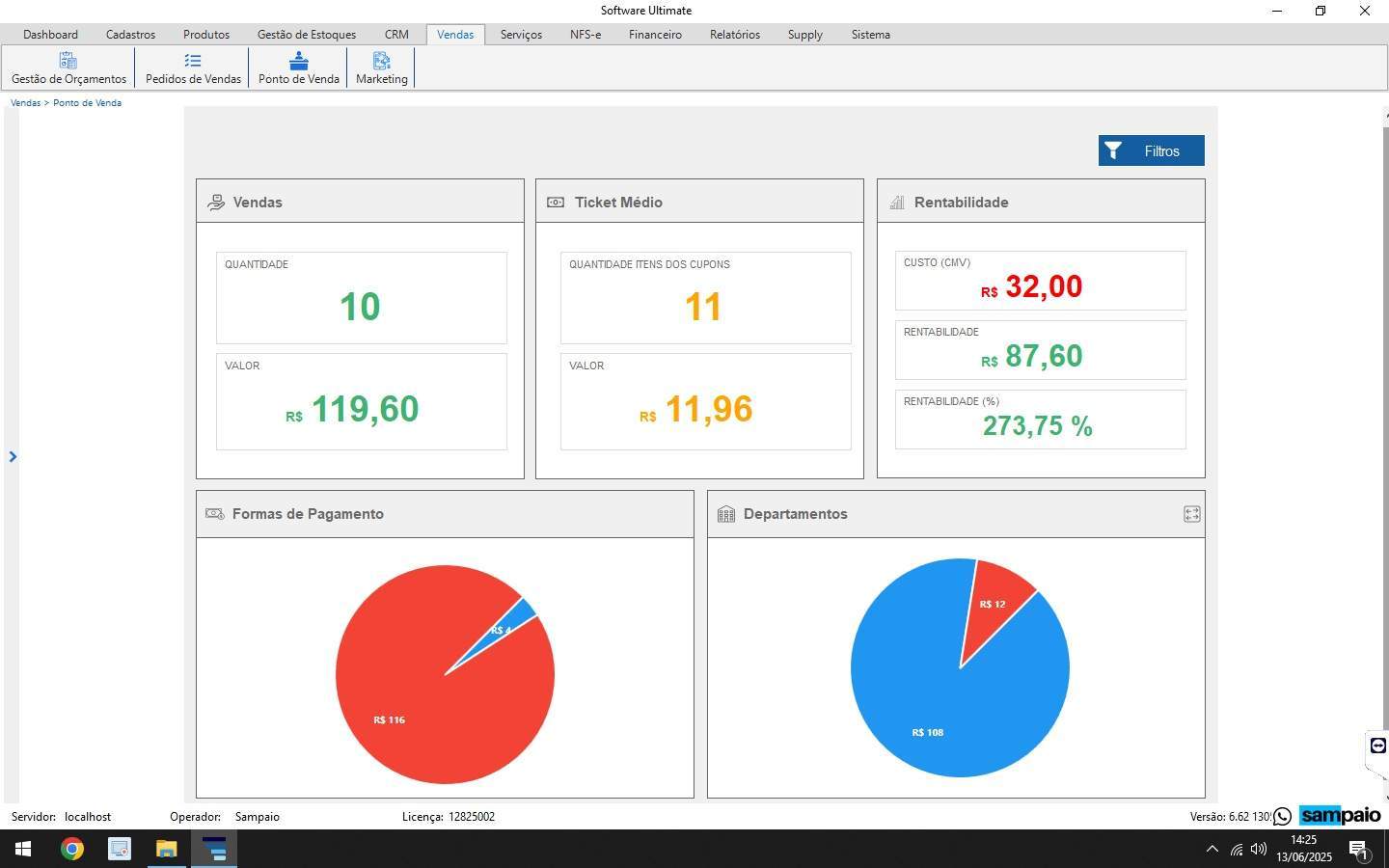Open the Produtos tab
This screenshot has width=1389, height=868.
click(206, 35)
